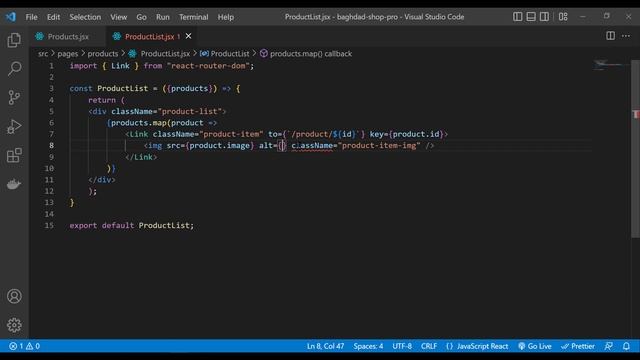This screenshot has height=360, width=640.
Task: Open the Accounts menu icon
Action: (14, 296)
